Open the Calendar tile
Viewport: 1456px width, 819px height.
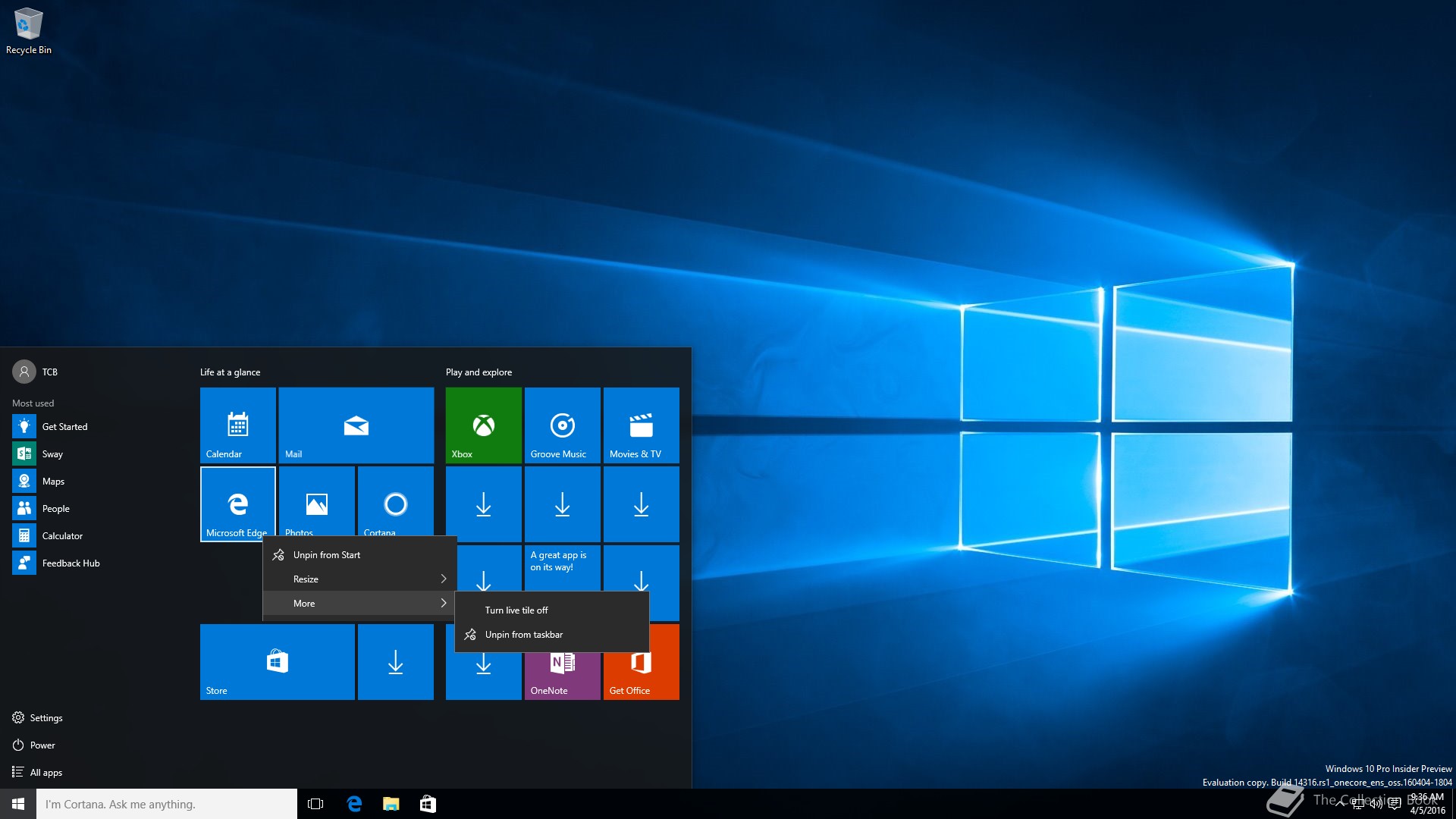[238, 425]
